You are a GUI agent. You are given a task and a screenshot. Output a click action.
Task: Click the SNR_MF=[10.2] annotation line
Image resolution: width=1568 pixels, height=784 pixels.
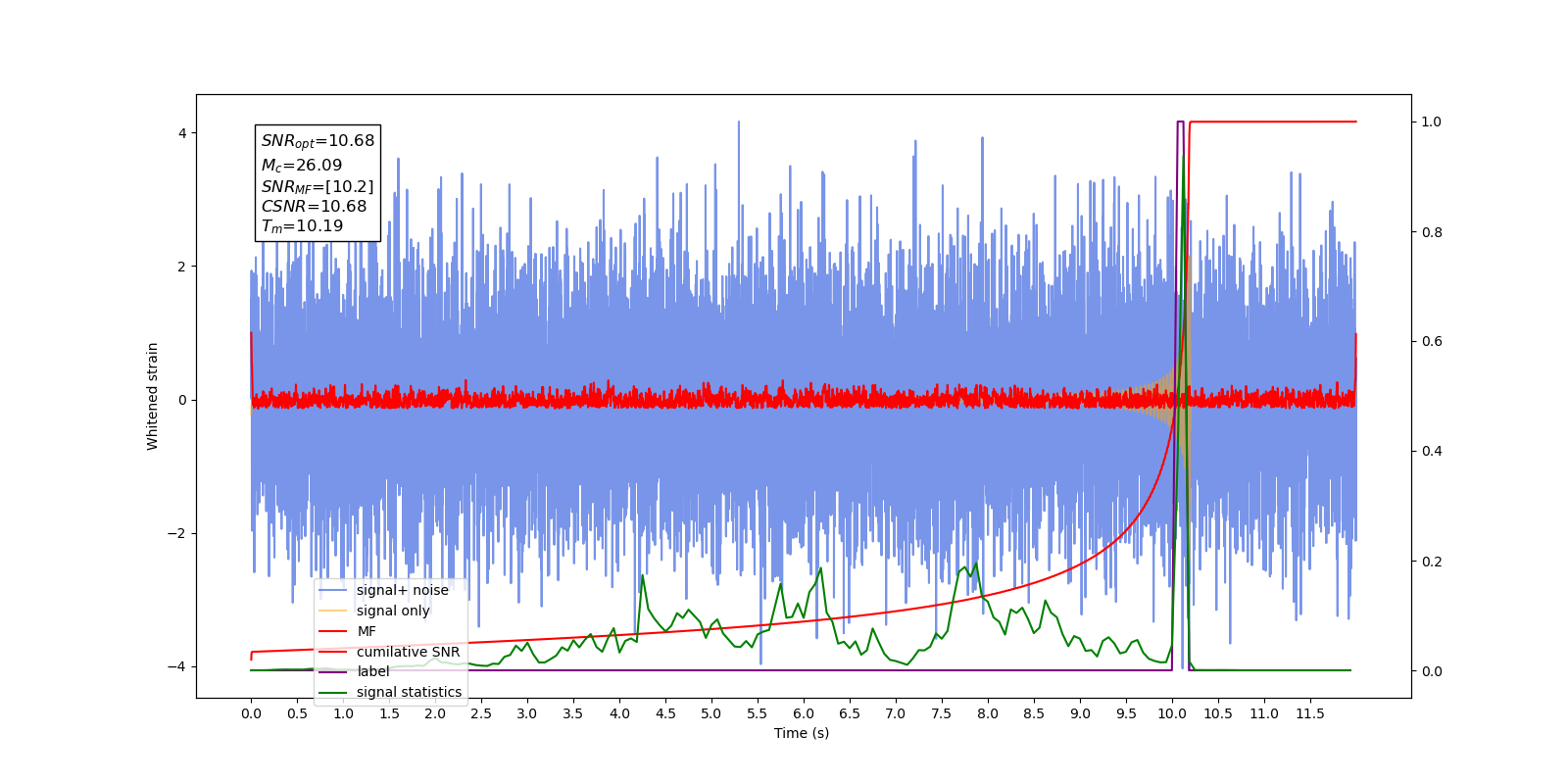pyautogui.click(x=318, y=186)
